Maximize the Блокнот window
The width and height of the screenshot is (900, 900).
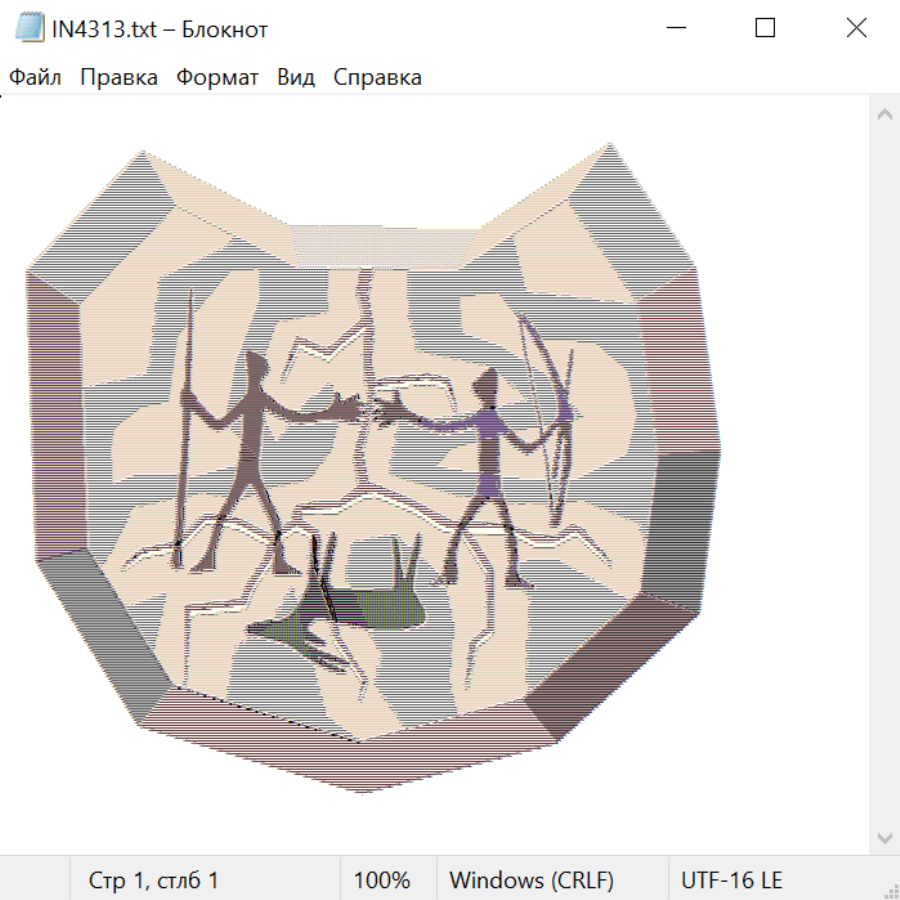[x=765, y=28]
